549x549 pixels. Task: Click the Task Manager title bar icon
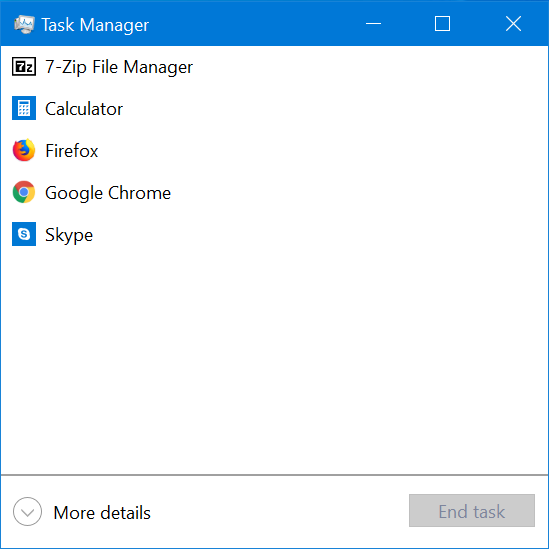pos(24,25)
